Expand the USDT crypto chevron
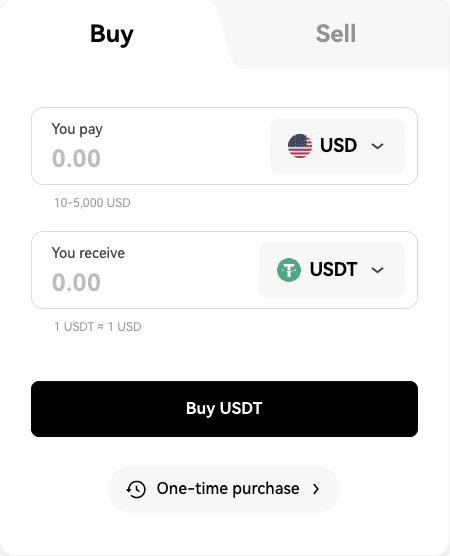This screenshot has height=556, width=450. 377,270
